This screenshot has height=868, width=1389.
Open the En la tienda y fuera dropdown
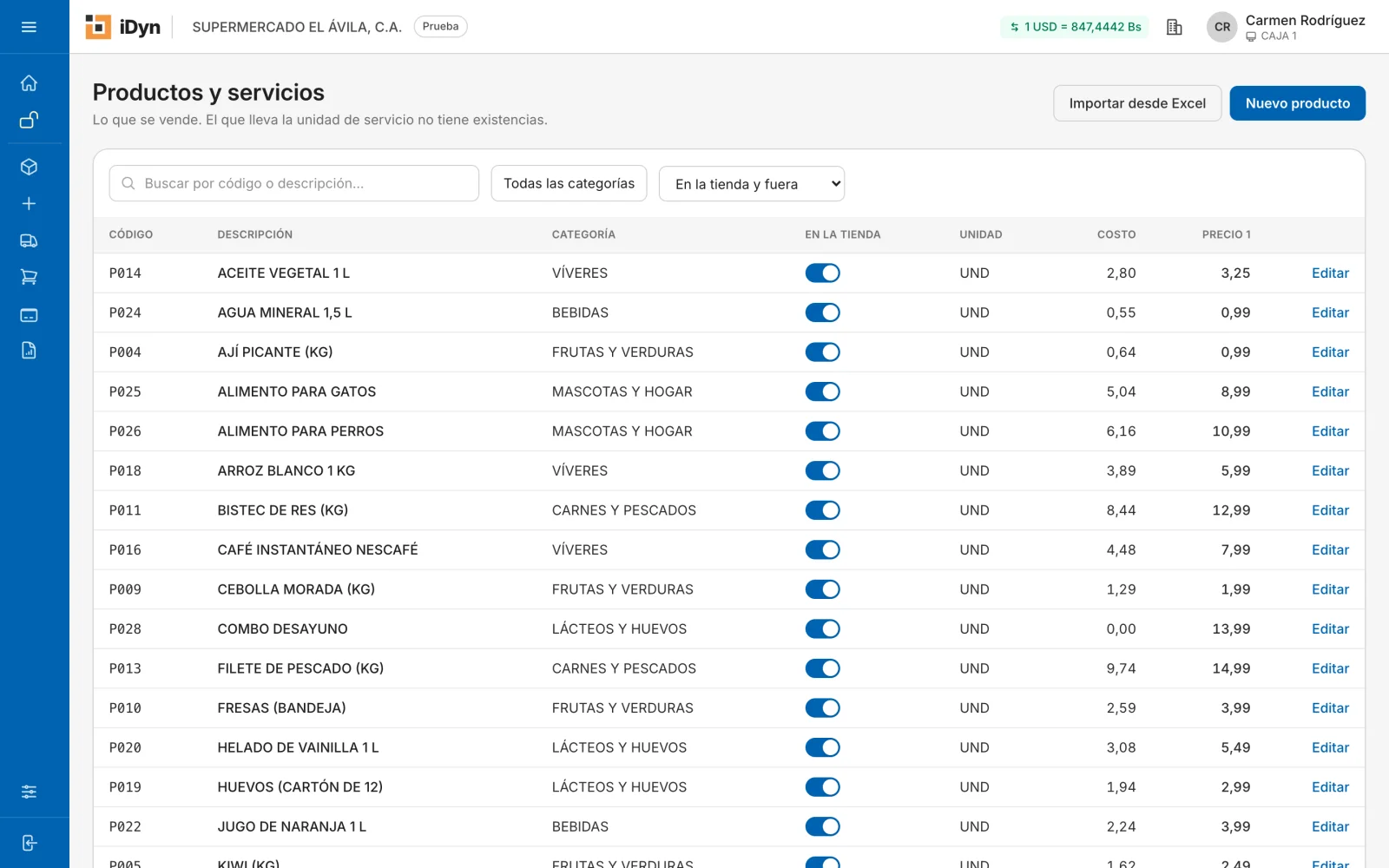(x=752, y=184)
